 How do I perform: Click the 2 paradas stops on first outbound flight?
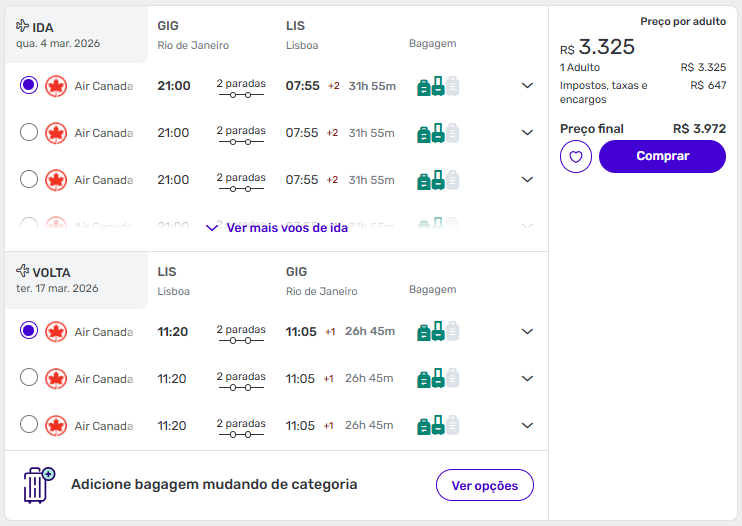(241, 86)
